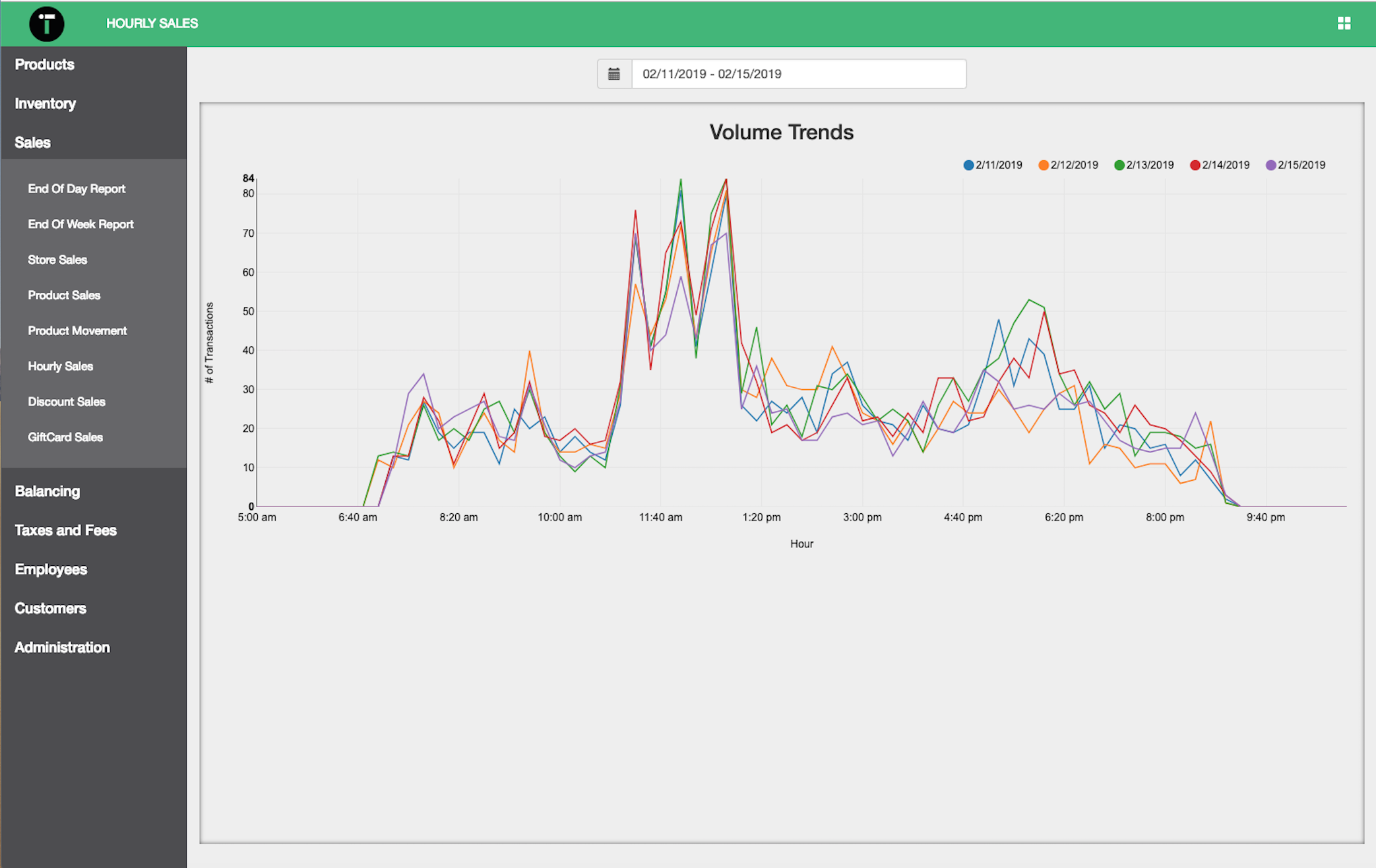Click the calendar icon beside date range
This screenshot has width=1376, height=868.
click(614, 74)
